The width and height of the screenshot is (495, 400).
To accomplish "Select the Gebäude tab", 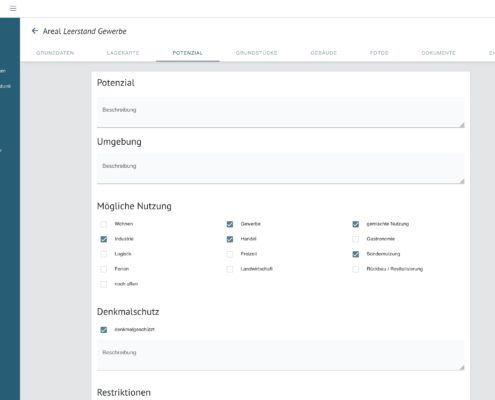I will tap(324, 53).
